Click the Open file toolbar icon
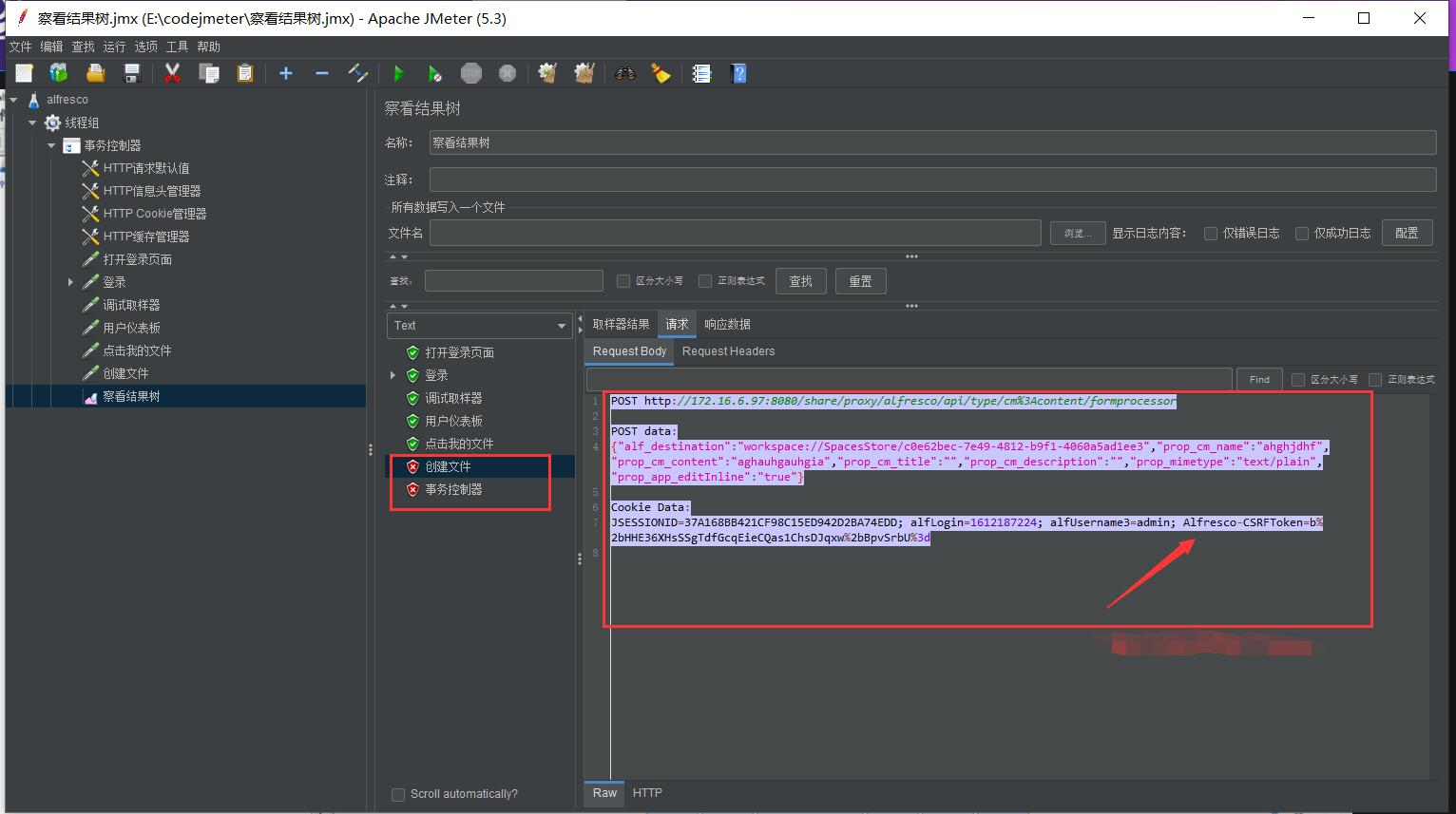The height and width of the screenshot is (814, 1456). pos(95,73)
